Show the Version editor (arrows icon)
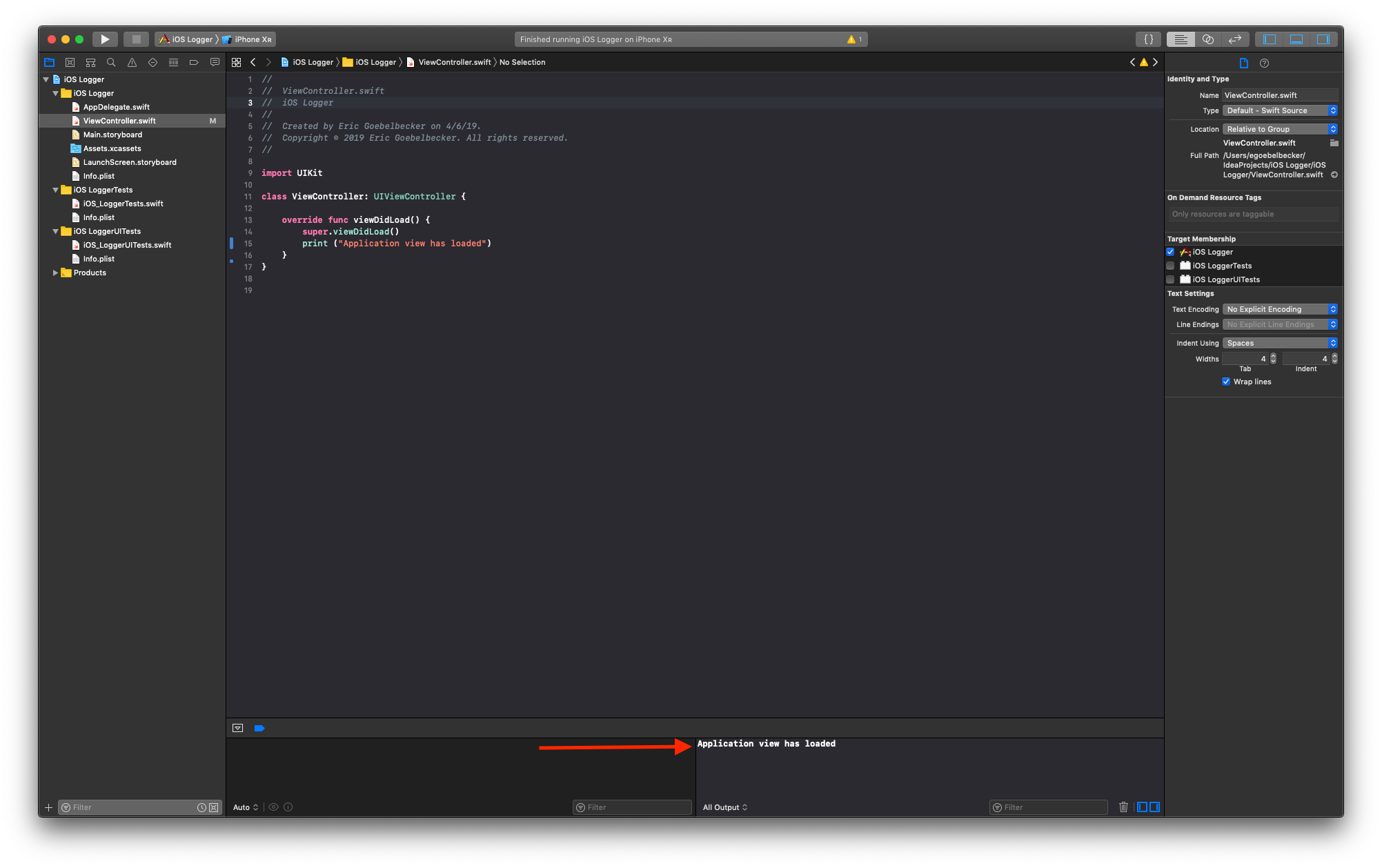The image size is (1382, 868). pos(1235,39)
